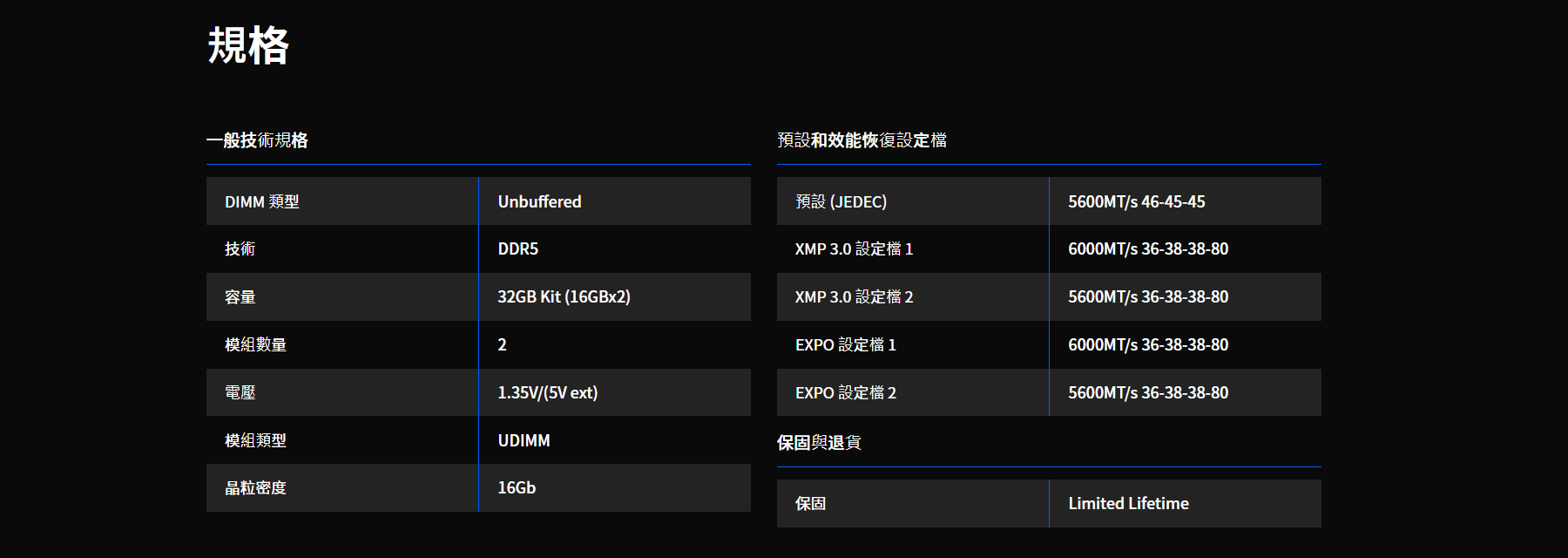Click the 規格 page heading
Image resolution: width=1568 pixels, height=558 pixels.
(248, 45)
